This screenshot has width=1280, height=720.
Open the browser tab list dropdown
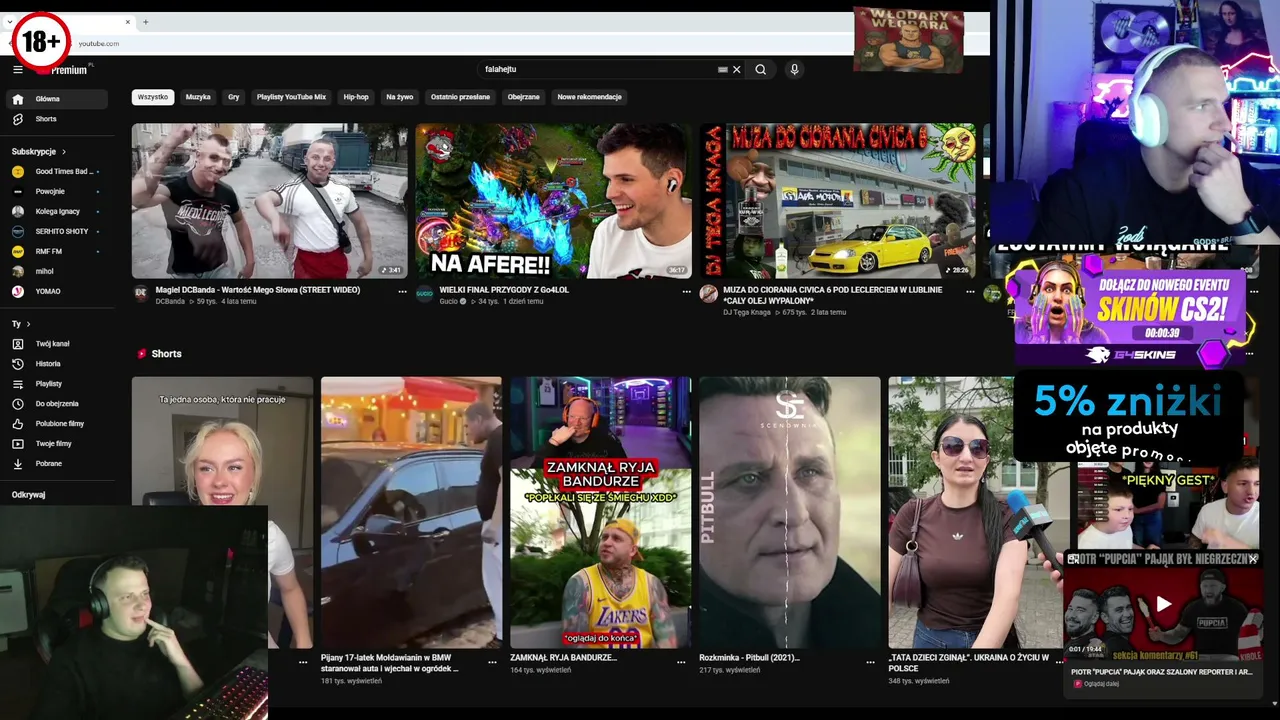point(10,22)
